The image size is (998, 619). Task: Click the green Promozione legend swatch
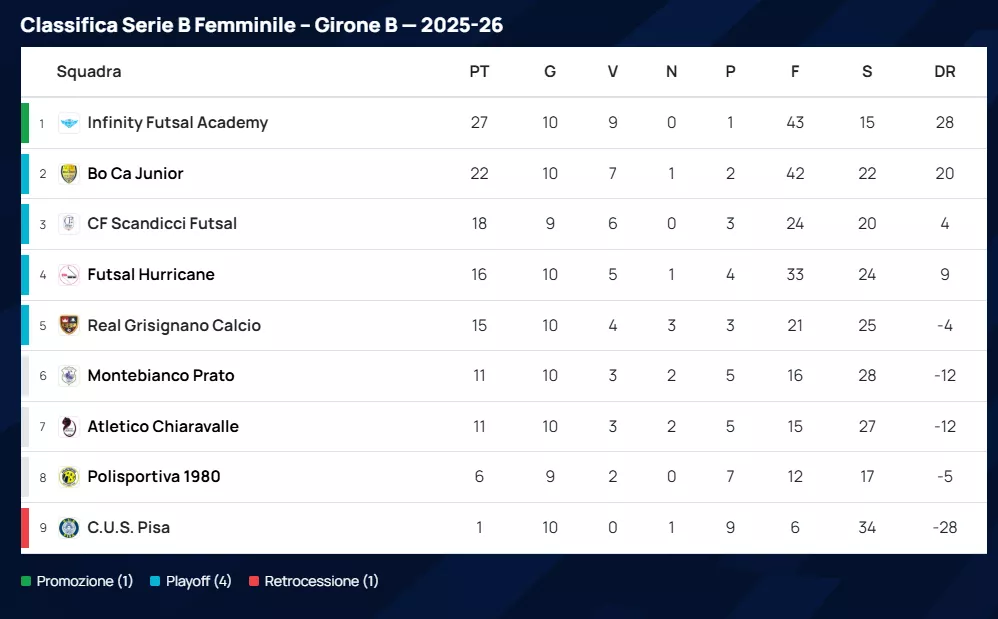click(x=26, y=581)
